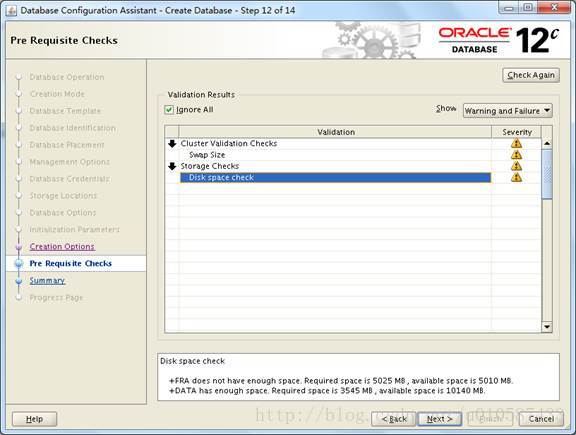Select Storage Checks row

point(335,166)
